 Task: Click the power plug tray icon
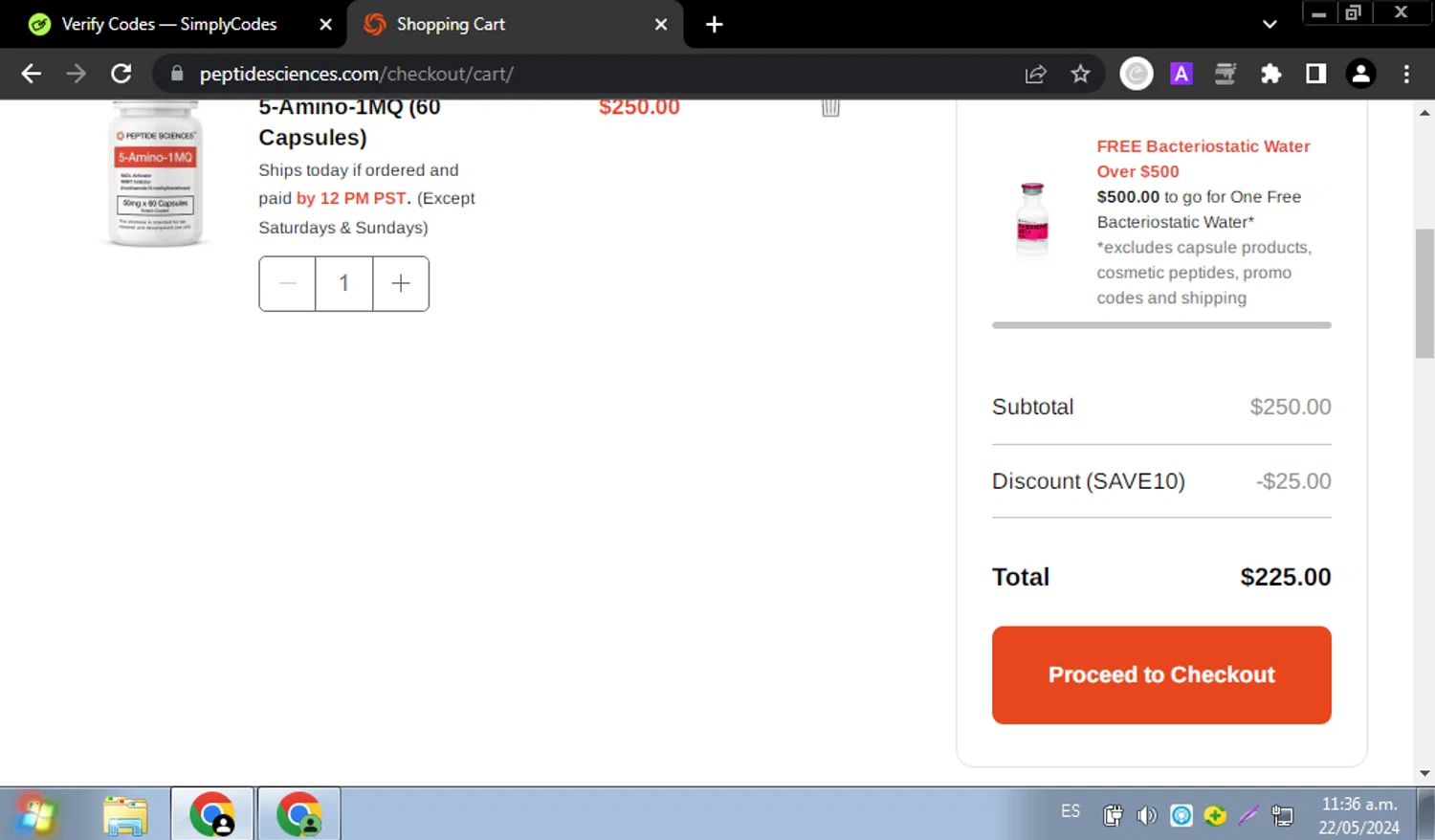(1113, 815)
